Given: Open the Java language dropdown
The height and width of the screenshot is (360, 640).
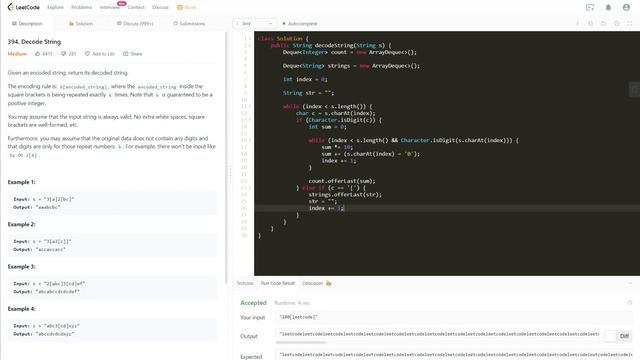Looking at the screenshot, I should coord(254,24).
